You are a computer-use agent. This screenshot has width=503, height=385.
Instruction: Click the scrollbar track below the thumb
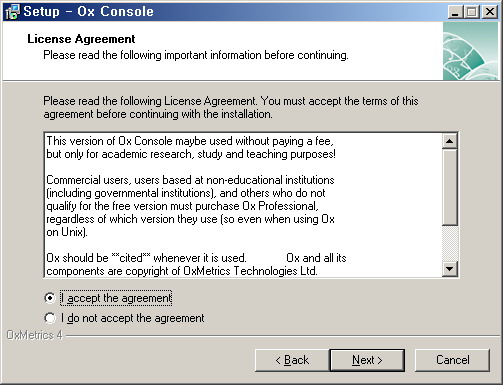coord(449,243)
